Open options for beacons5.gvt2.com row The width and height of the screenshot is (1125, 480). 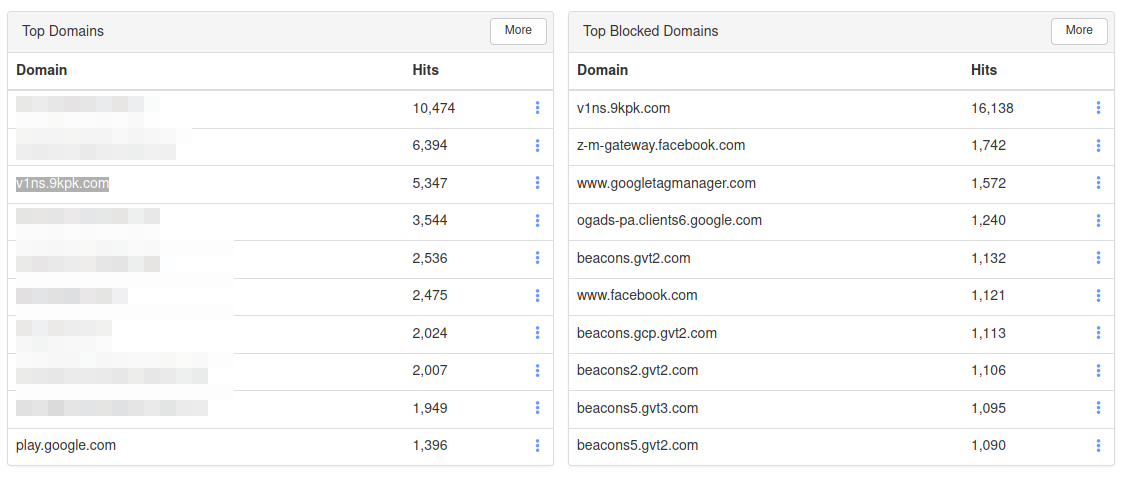pos(1098,445)
